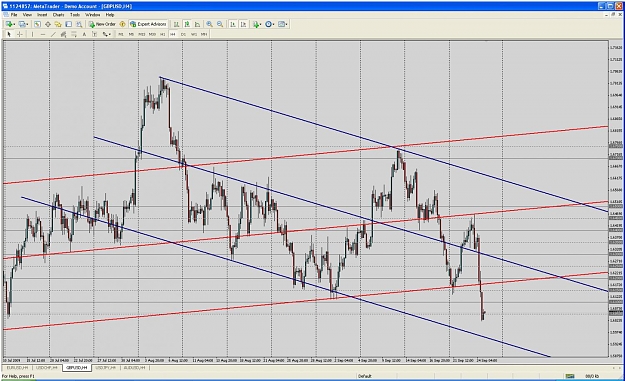Select the Text Label tool

click(94, 34)
